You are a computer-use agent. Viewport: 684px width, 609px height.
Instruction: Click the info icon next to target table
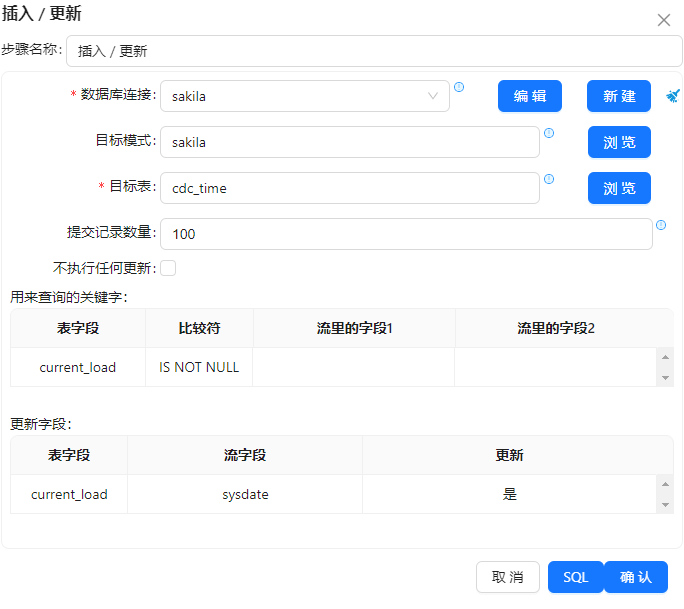(x=548, y=179)
